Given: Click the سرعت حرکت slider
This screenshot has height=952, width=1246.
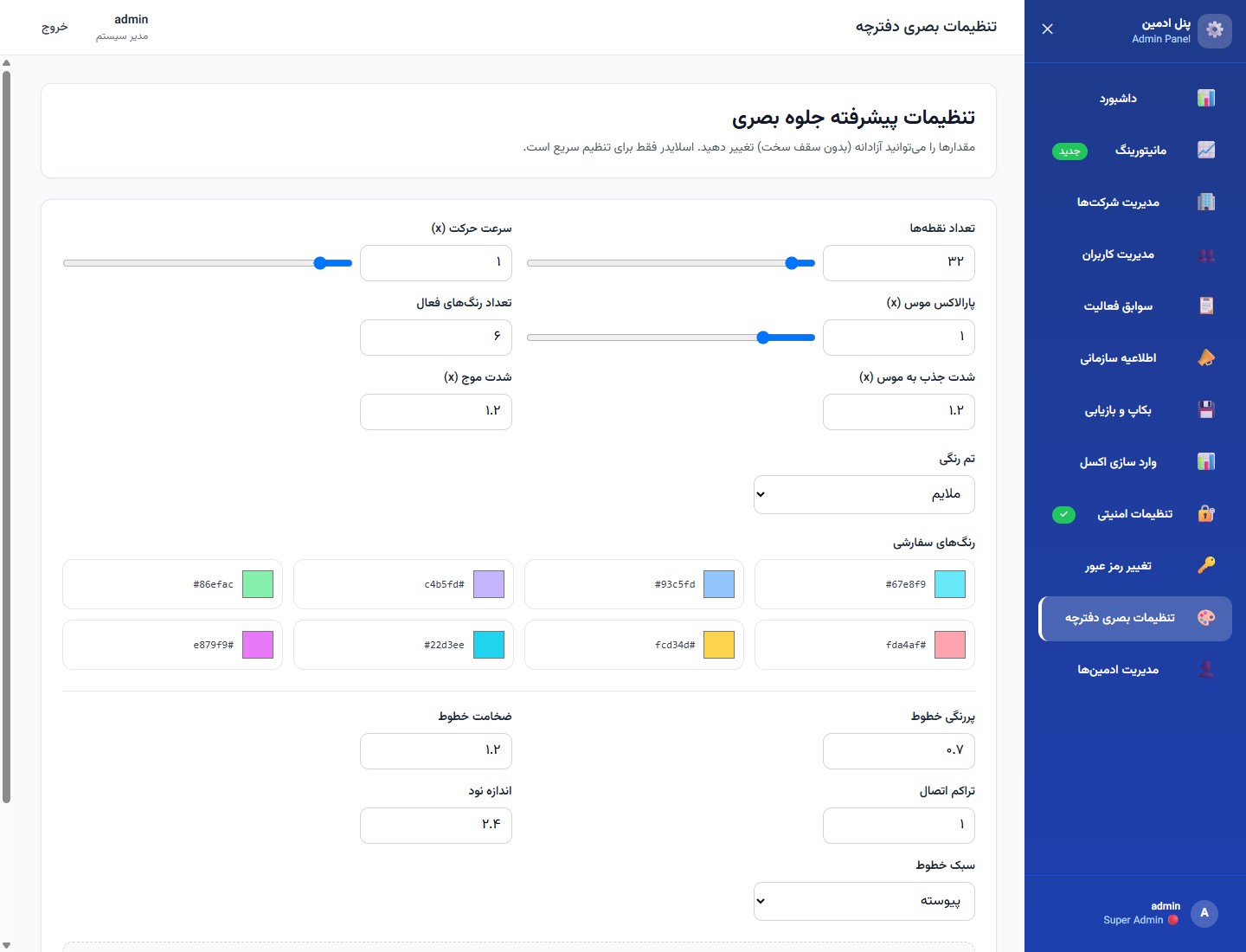Looking at the screenshot, I should point(208,263).
